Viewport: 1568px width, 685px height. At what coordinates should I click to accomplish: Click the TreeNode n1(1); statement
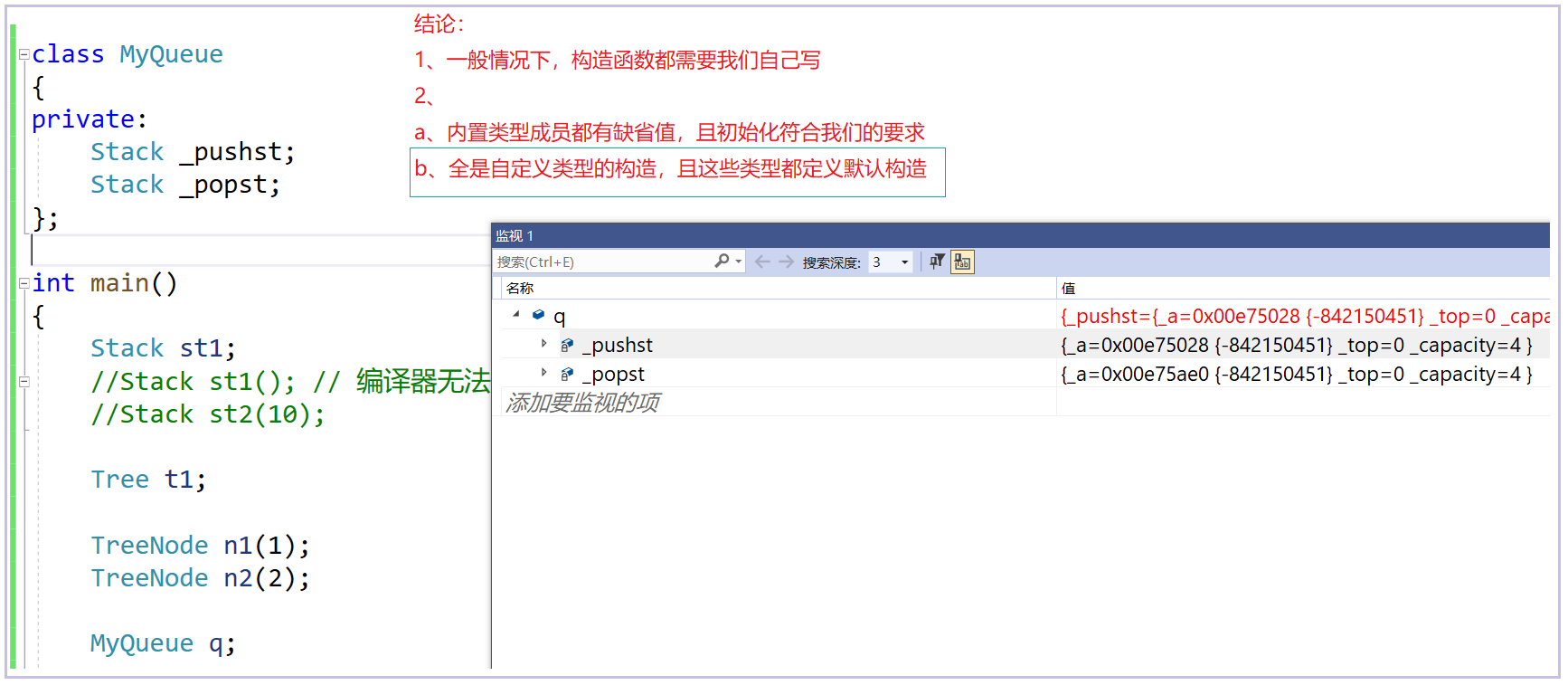coord(200,546)
